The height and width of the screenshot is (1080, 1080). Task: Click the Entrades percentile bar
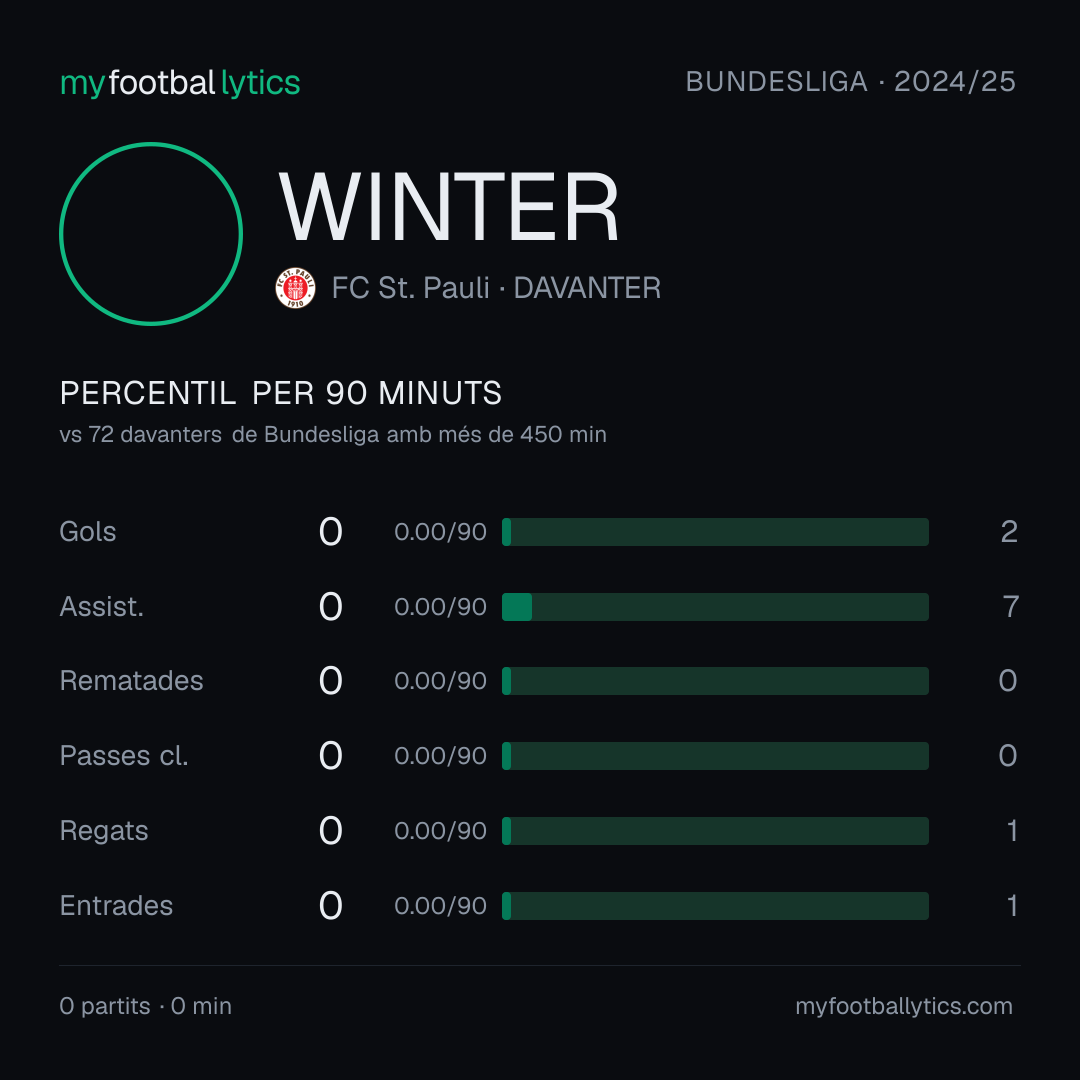[715, 906]
